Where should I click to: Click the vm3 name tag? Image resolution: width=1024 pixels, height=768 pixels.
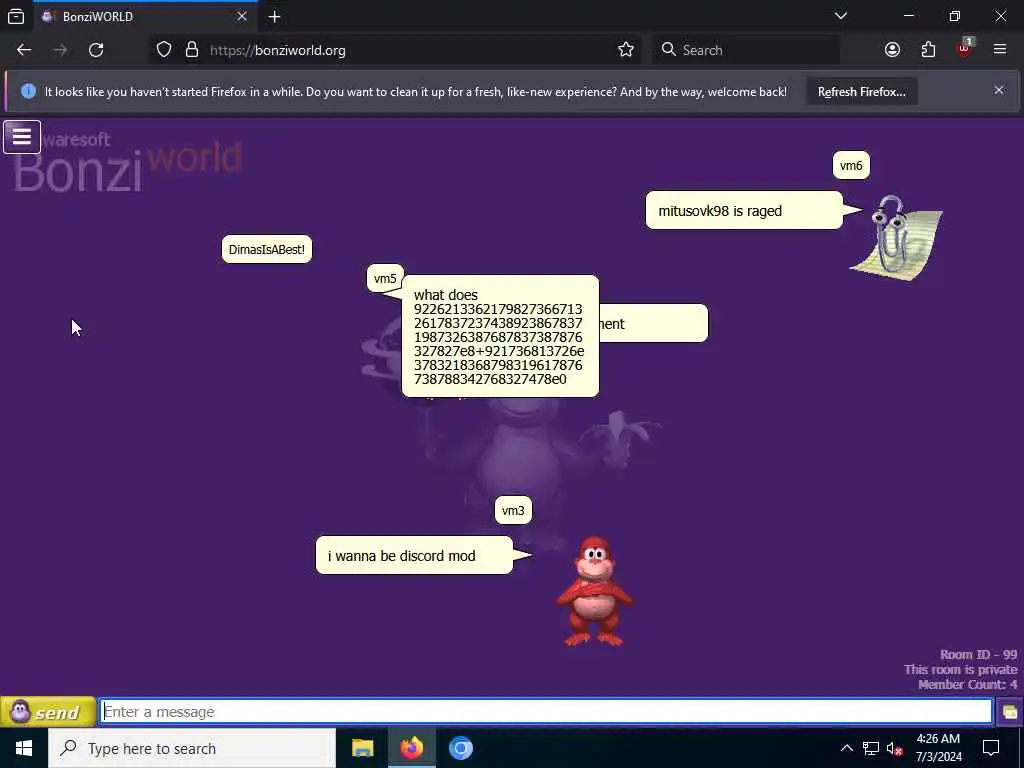pyautogui.click(x=513, y=511)
